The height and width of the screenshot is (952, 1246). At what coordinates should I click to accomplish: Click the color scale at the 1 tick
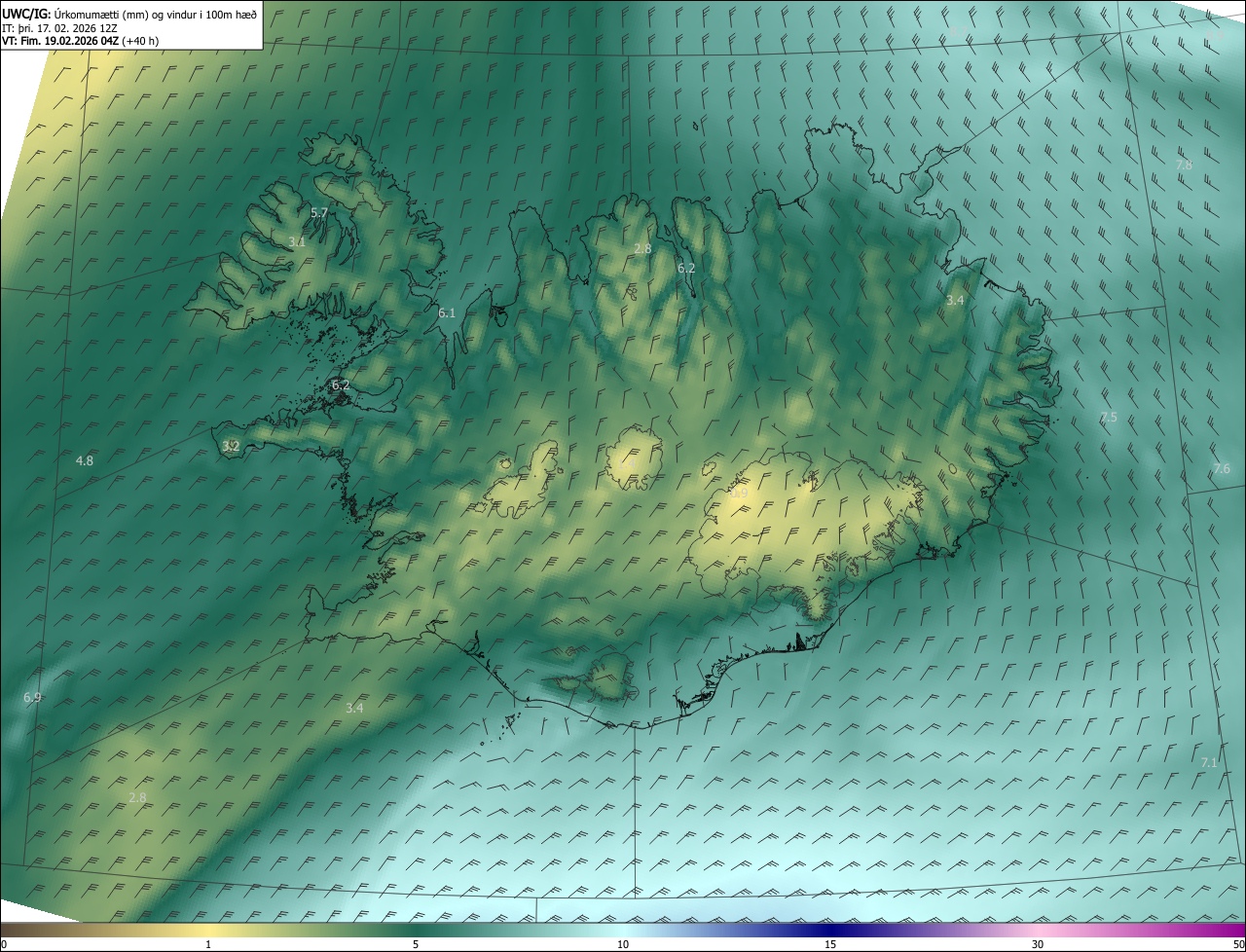tap(208, 944)
